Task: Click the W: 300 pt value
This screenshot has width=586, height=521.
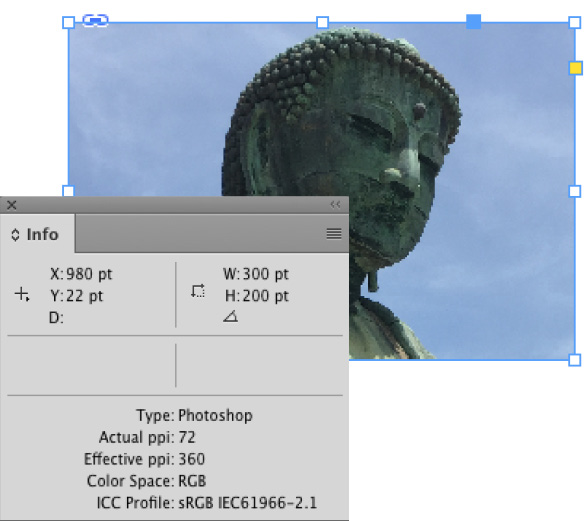Action: tap(256, 274)
